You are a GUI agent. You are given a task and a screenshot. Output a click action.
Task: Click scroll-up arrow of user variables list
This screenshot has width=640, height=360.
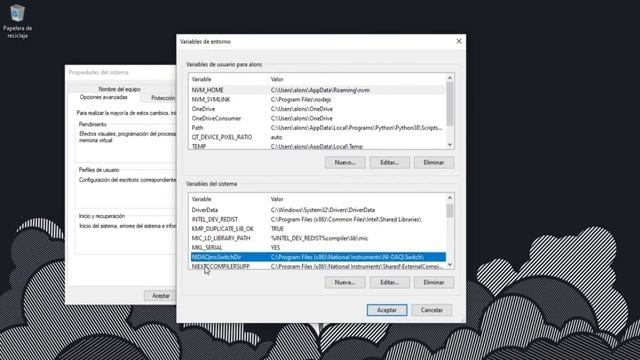click(x=450, y=78)
